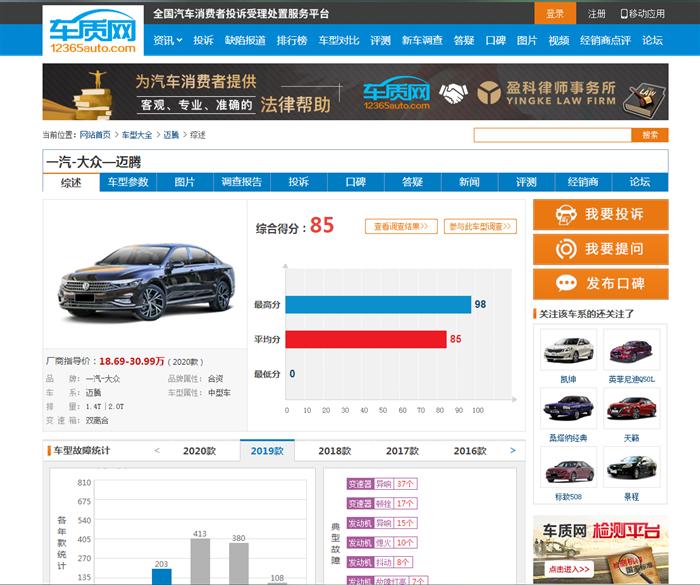700x585 pixels.
Task: Click 发动机 熄火 10个 fault tag
Action: tap(382, 543)
